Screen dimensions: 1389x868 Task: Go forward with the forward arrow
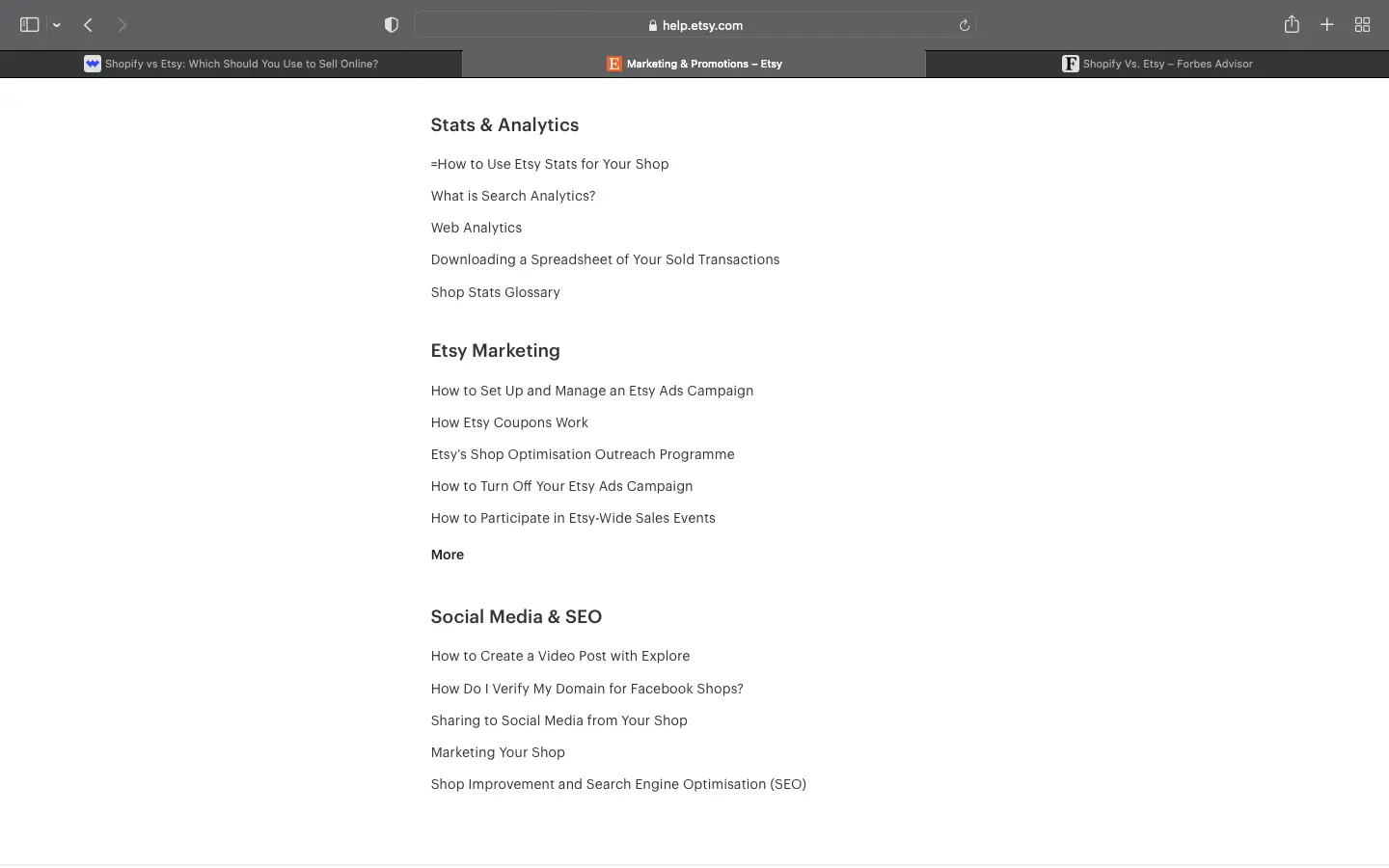123,25
